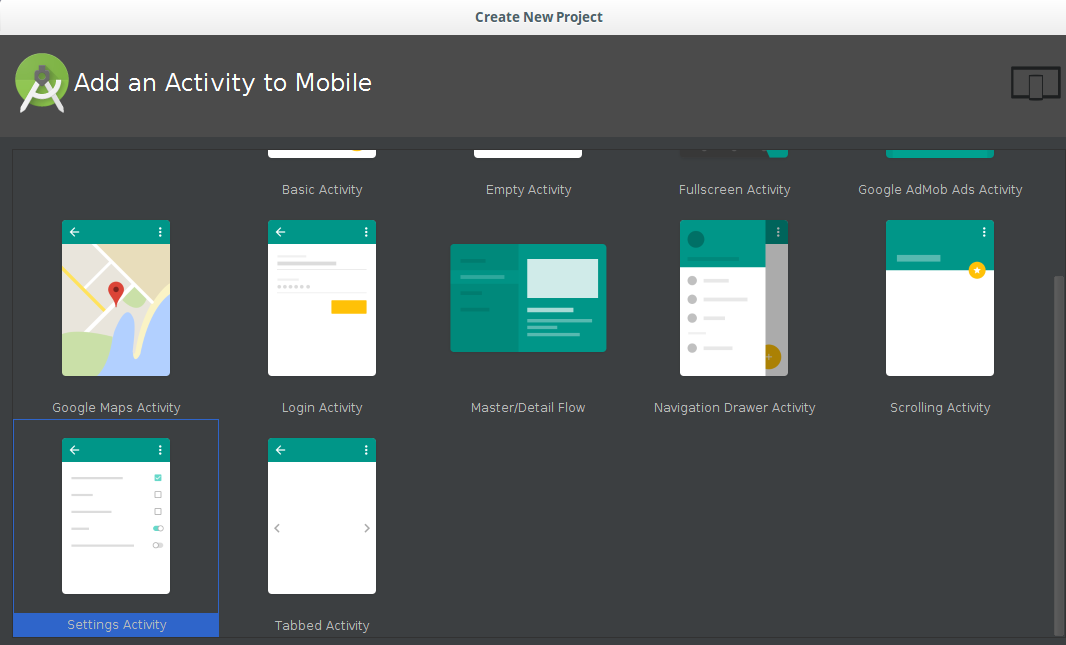The height and width of the screenshot is (645, 1066).
Task: Select the Tabbed Activity template
Action: pyautogui.click(x=322, y=516)
